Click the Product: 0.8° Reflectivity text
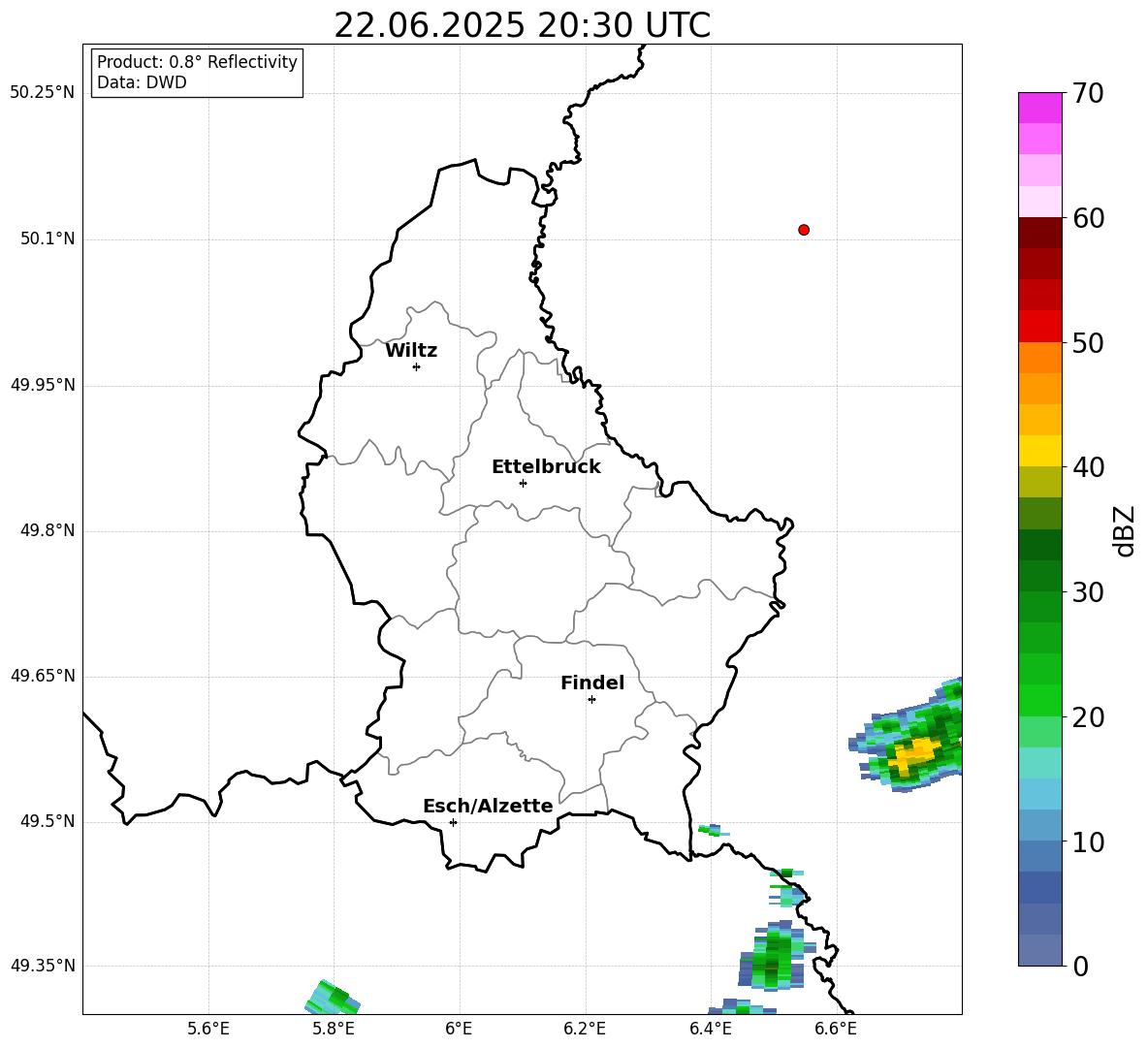 (x=197, y=61)
